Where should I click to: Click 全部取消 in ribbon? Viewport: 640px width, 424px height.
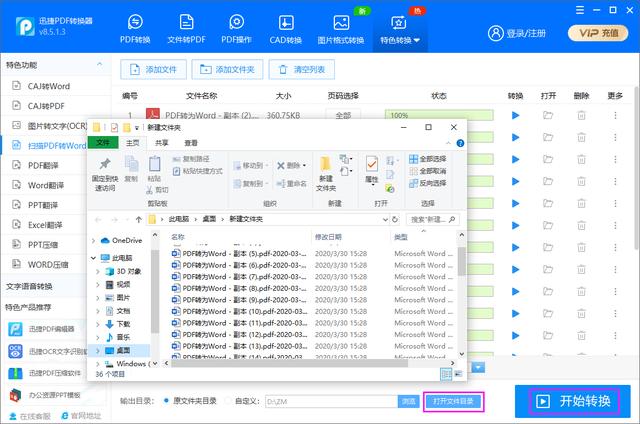click(428, 171)
